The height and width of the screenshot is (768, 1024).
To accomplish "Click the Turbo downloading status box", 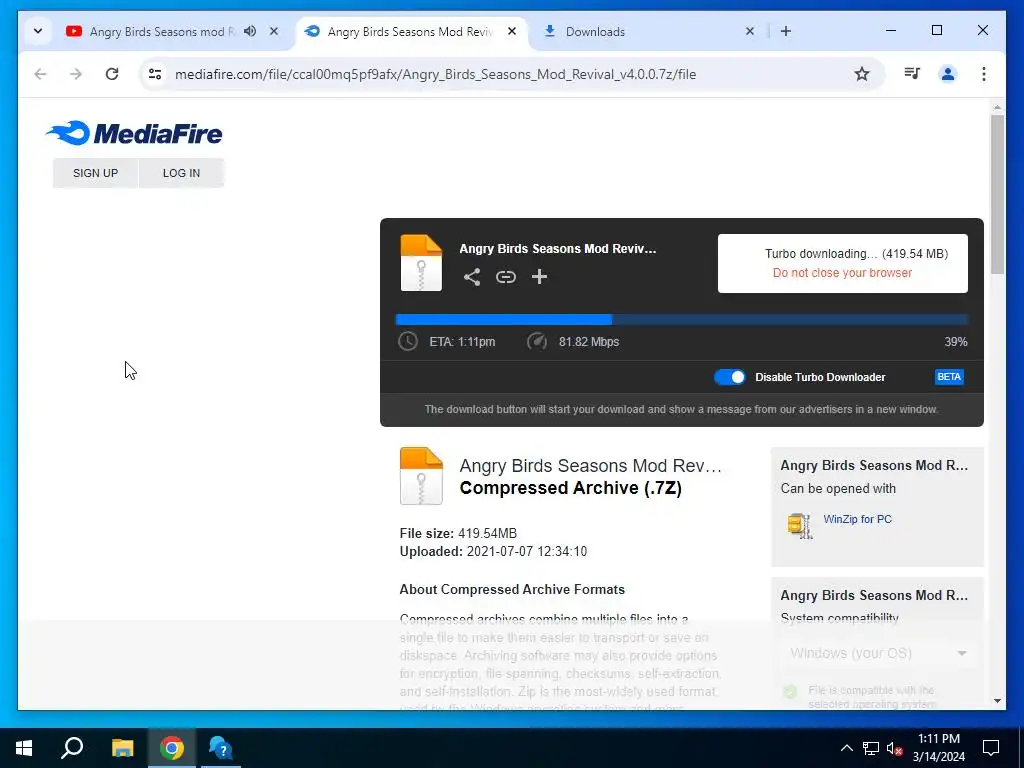I will tap(842, 263).
